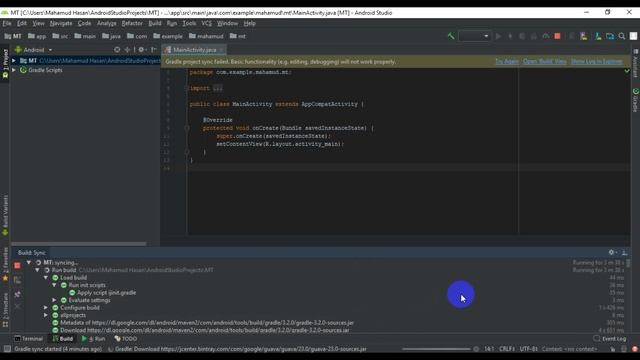Image resolution: width=640 pixels, height=360 pixels.
Task: Open the VCS menu
Action: coord(207,23)
